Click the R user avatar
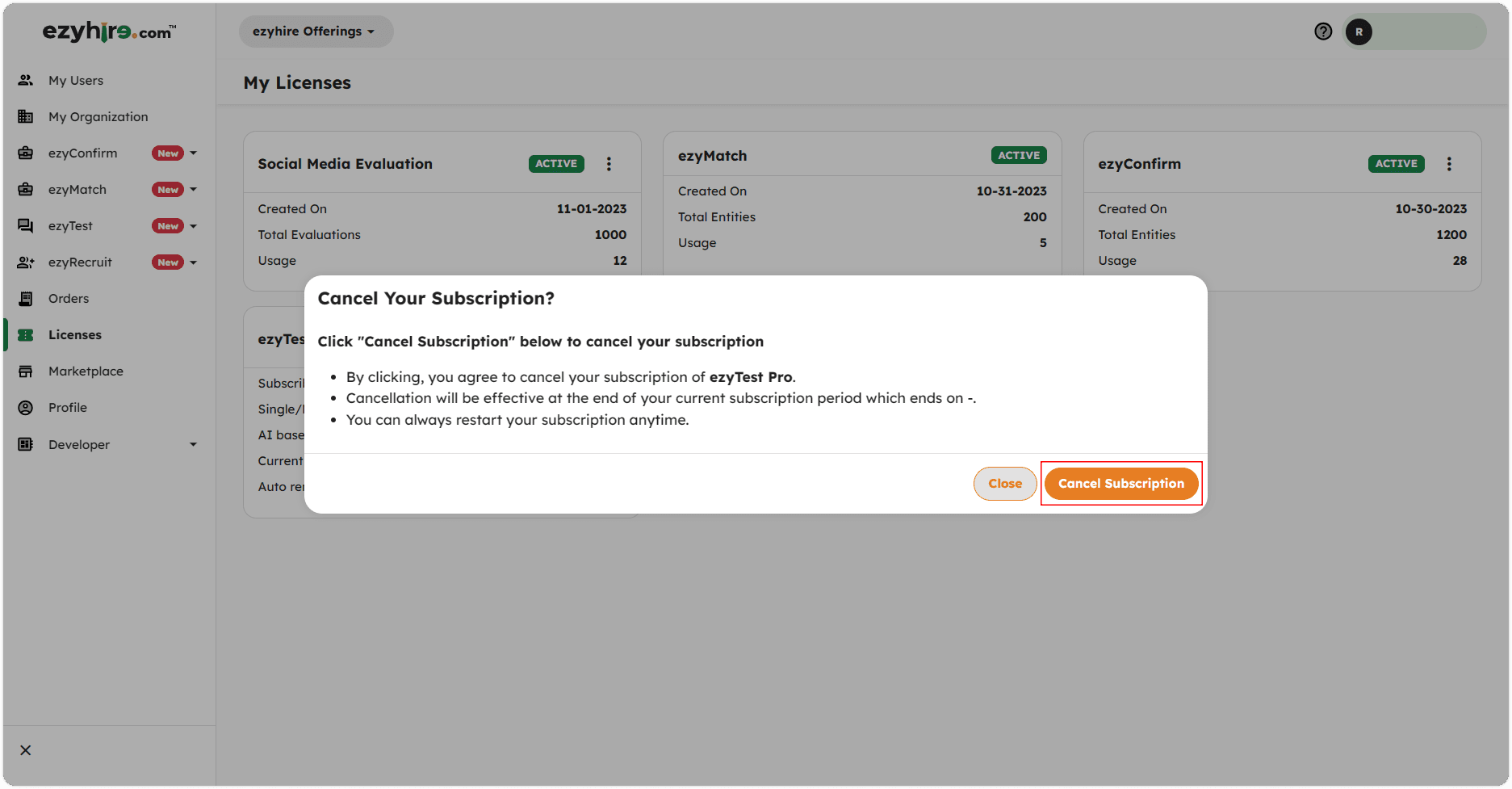1512x789 pixels. pos(1359,32)
